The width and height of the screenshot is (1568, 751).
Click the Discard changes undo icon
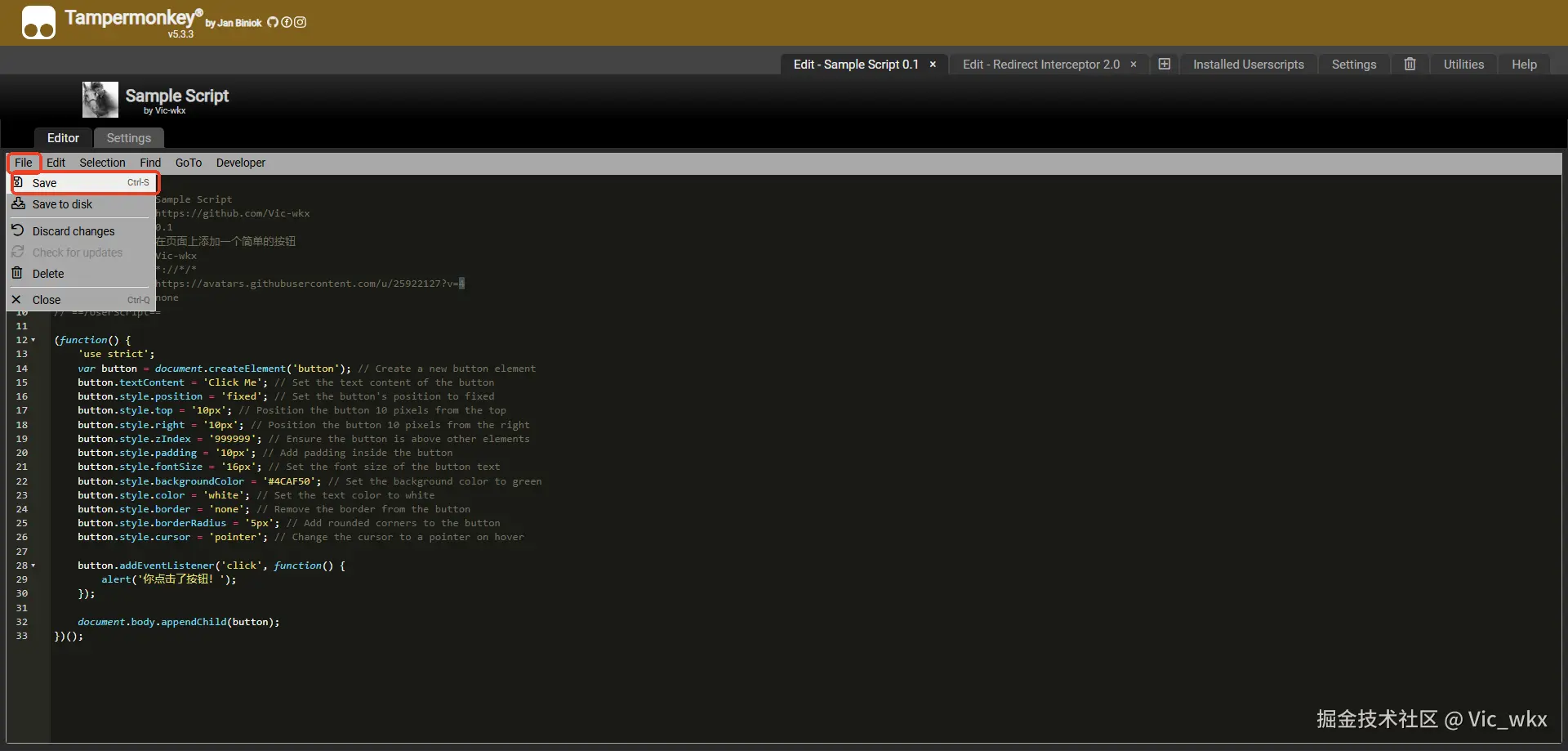click(x=18, y=230)
